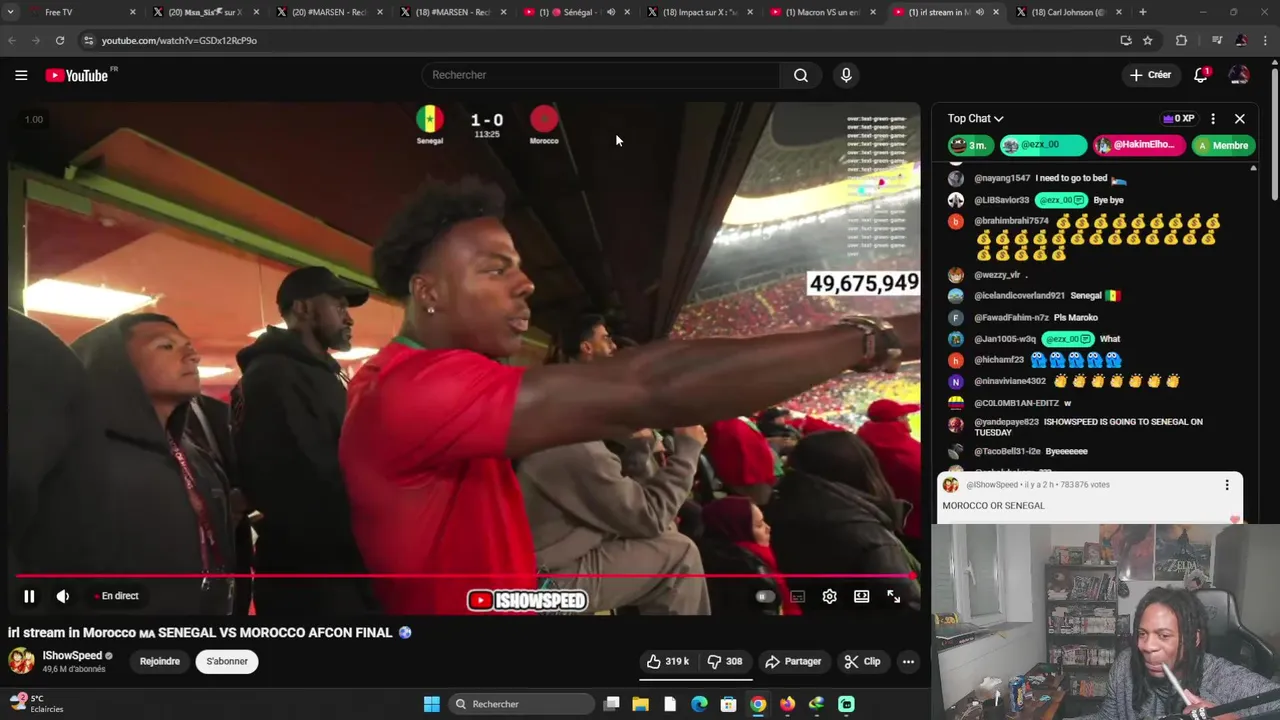Switch to the Impact sur X tab
The height and width of the screenshot is (720, 1280).
point(700,12)
